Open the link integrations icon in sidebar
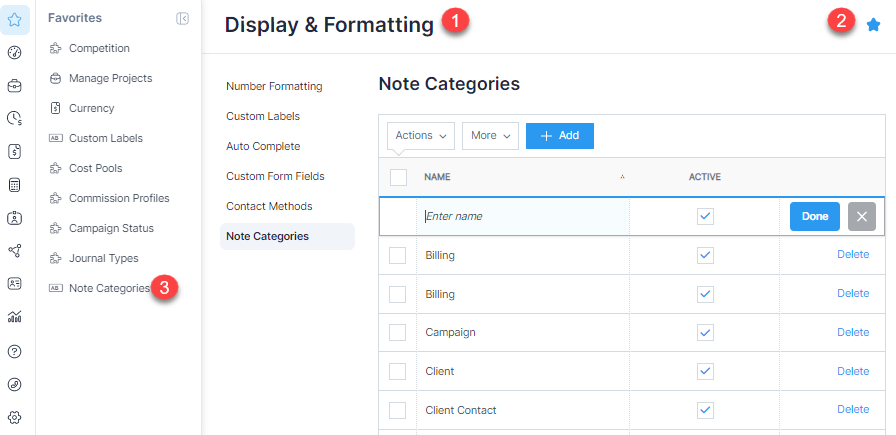Viewport: 896px width, 435px height. click(15, 385)
